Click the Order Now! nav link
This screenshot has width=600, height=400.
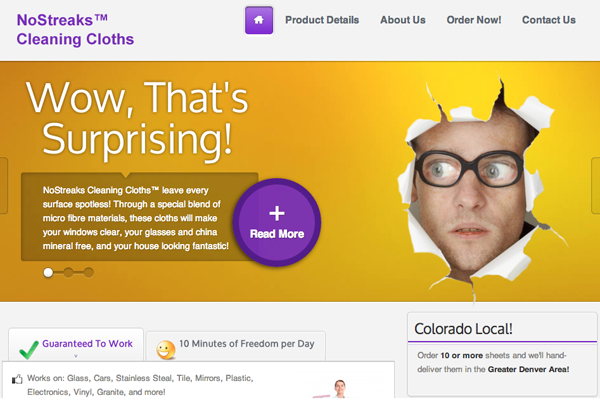pyautogui.click(x=474, y=20)
